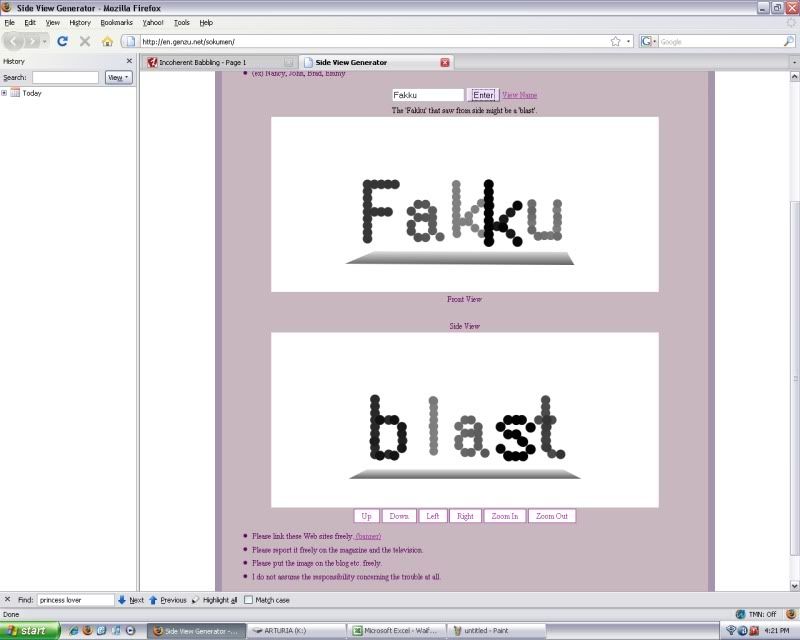Click the Reload page icon

point(62,42)
